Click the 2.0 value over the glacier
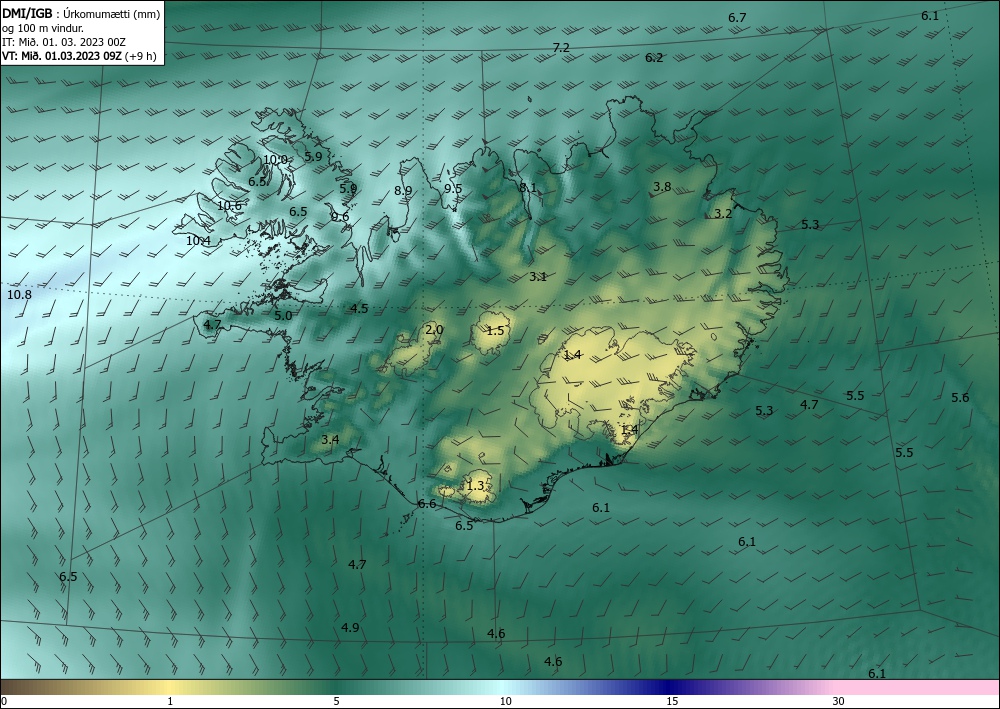 click(434, 330)
